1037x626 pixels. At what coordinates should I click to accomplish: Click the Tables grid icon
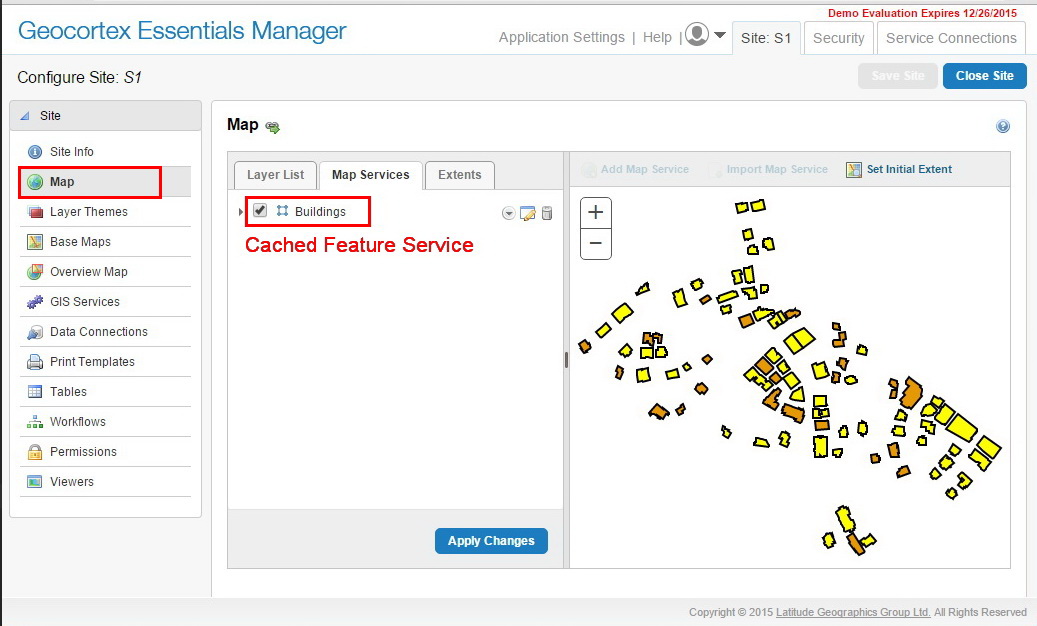coord(35,392)
